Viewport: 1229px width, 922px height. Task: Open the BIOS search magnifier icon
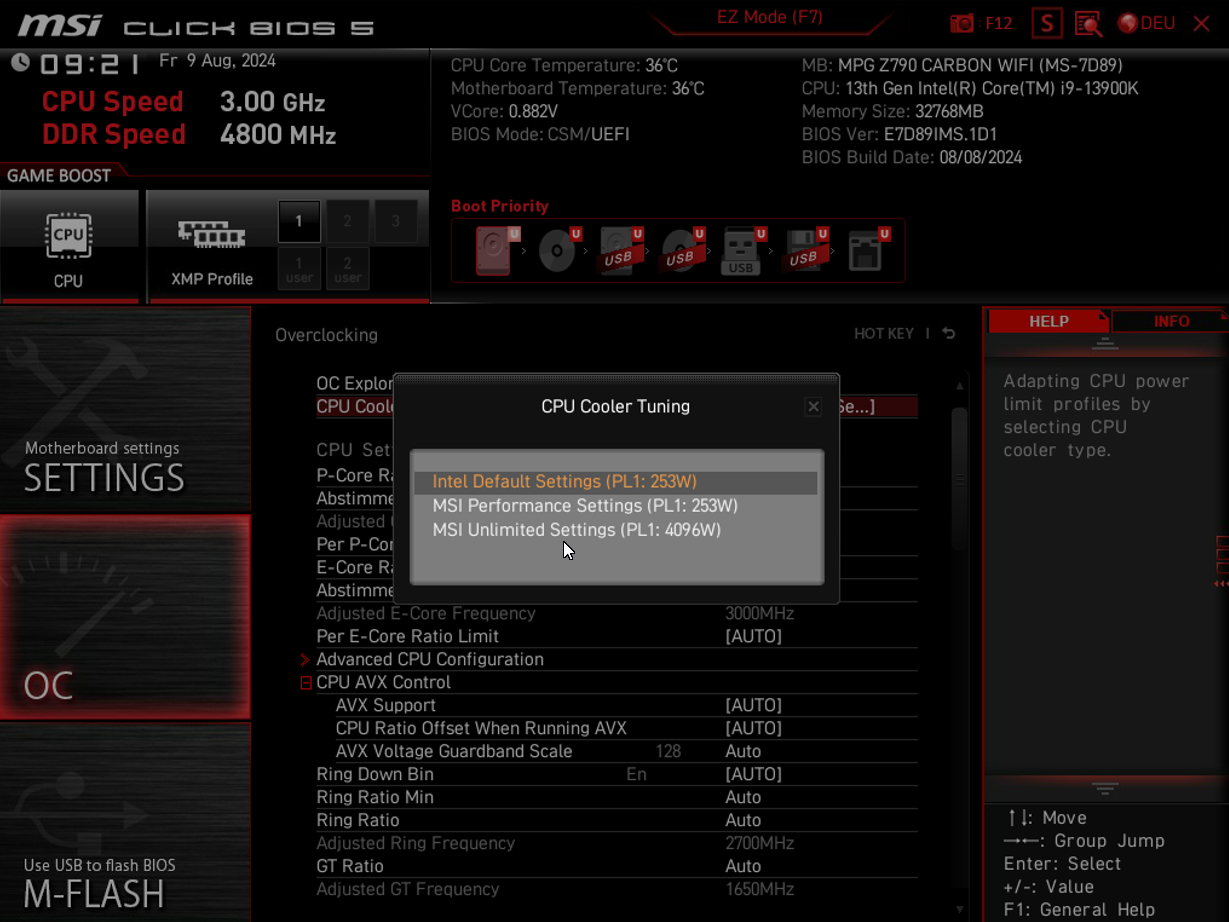tap(1088, 23)
